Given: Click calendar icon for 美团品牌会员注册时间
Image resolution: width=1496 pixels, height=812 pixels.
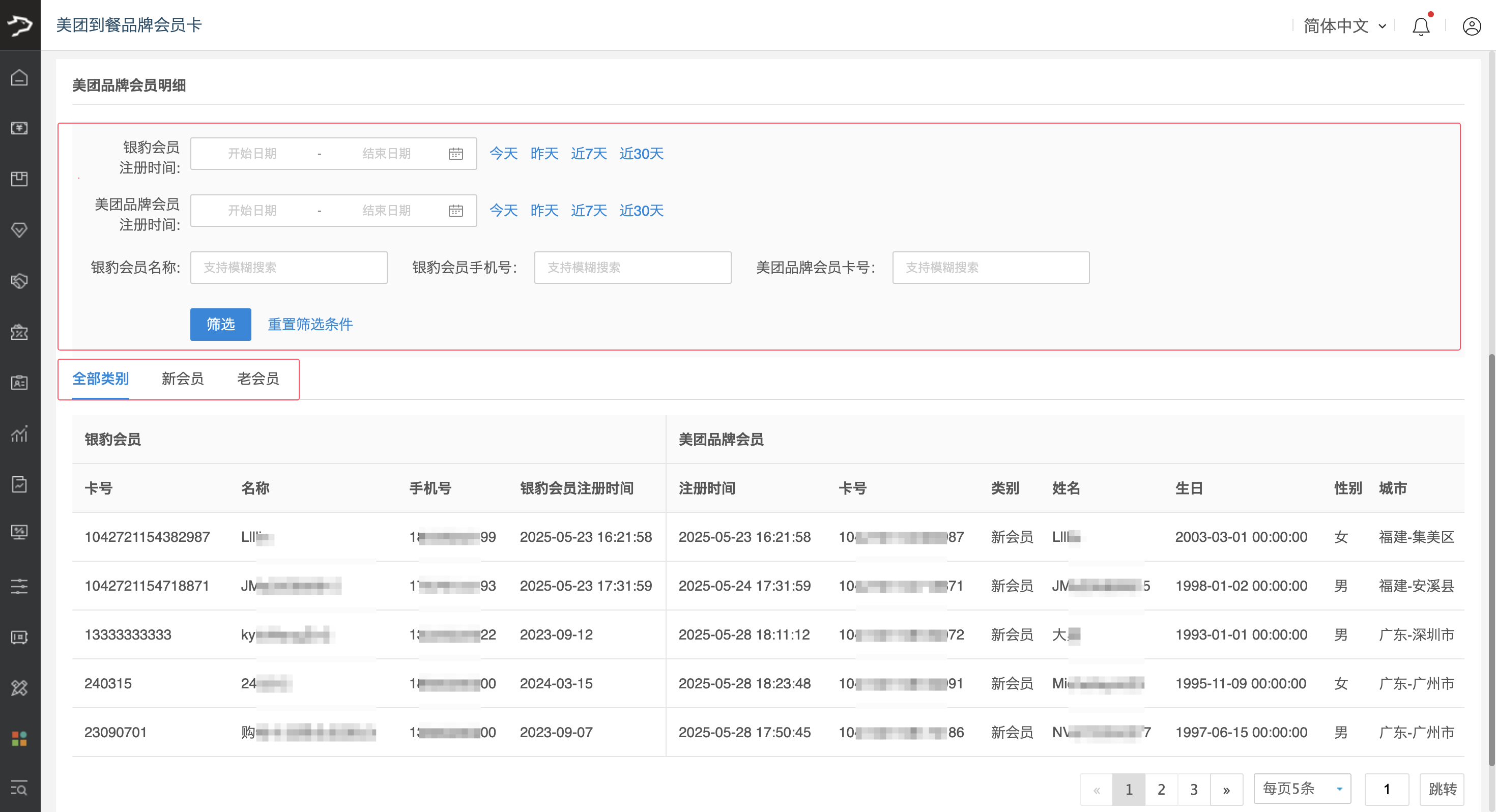Looking at the screenshot, I should point(456,211).
